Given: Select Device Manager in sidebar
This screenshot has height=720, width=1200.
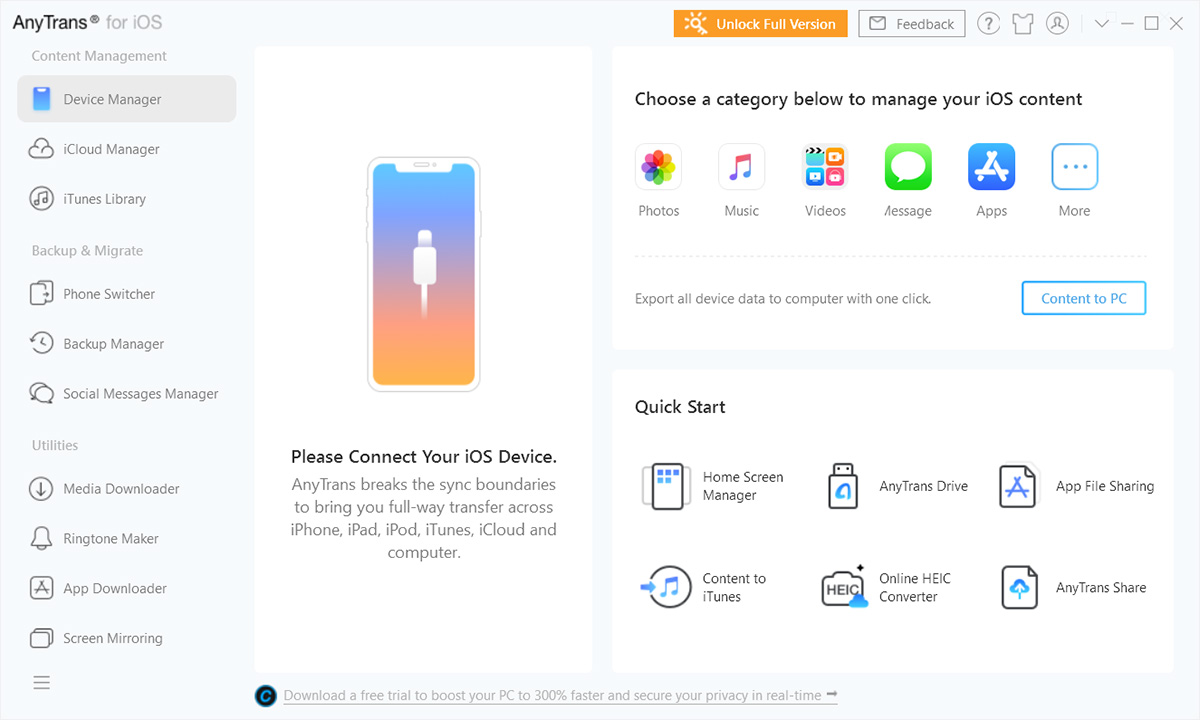Looking at the screenshot, I should pos(127,99).
